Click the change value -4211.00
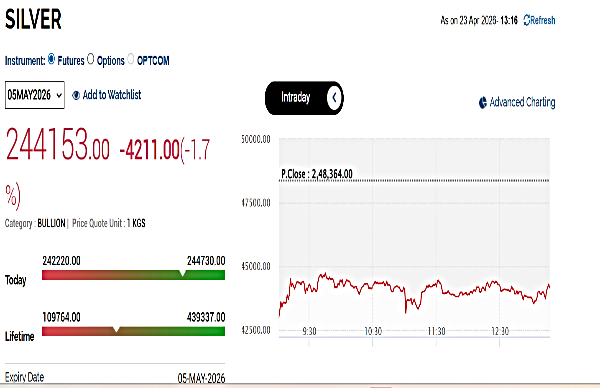The height and width of the screenshot is (388, 600). click(149, 150)
